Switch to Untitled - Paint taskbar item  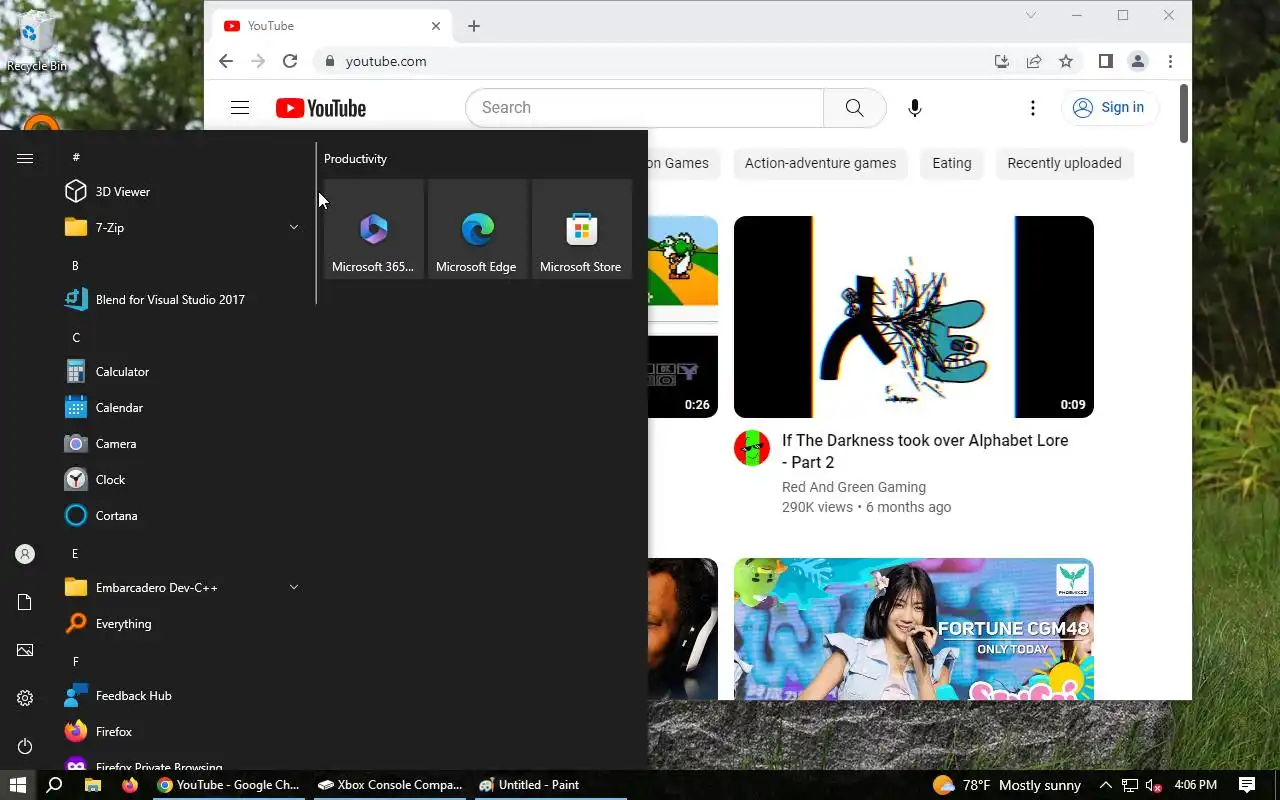pos(550,785)
